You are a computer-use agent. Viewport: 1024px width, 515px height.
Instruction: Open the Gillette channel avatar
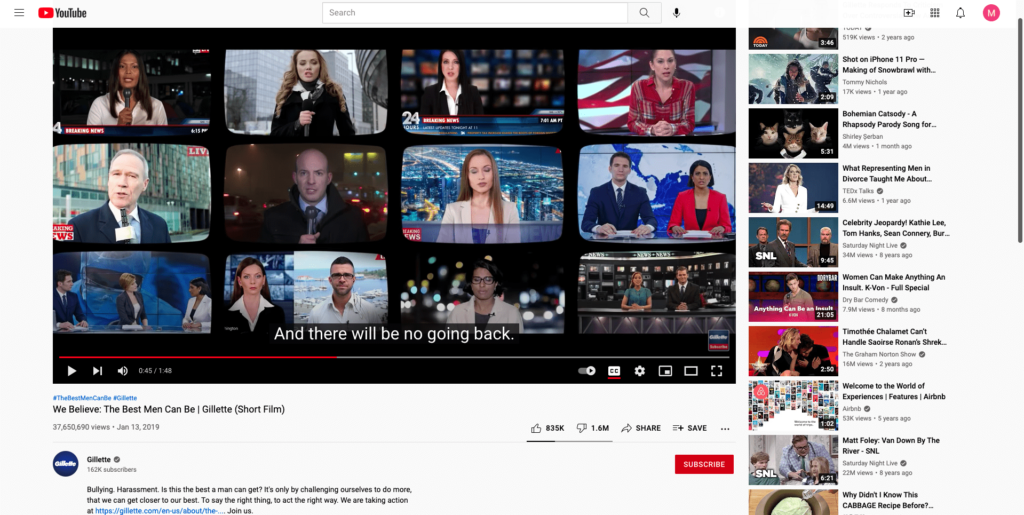point(66,463)
